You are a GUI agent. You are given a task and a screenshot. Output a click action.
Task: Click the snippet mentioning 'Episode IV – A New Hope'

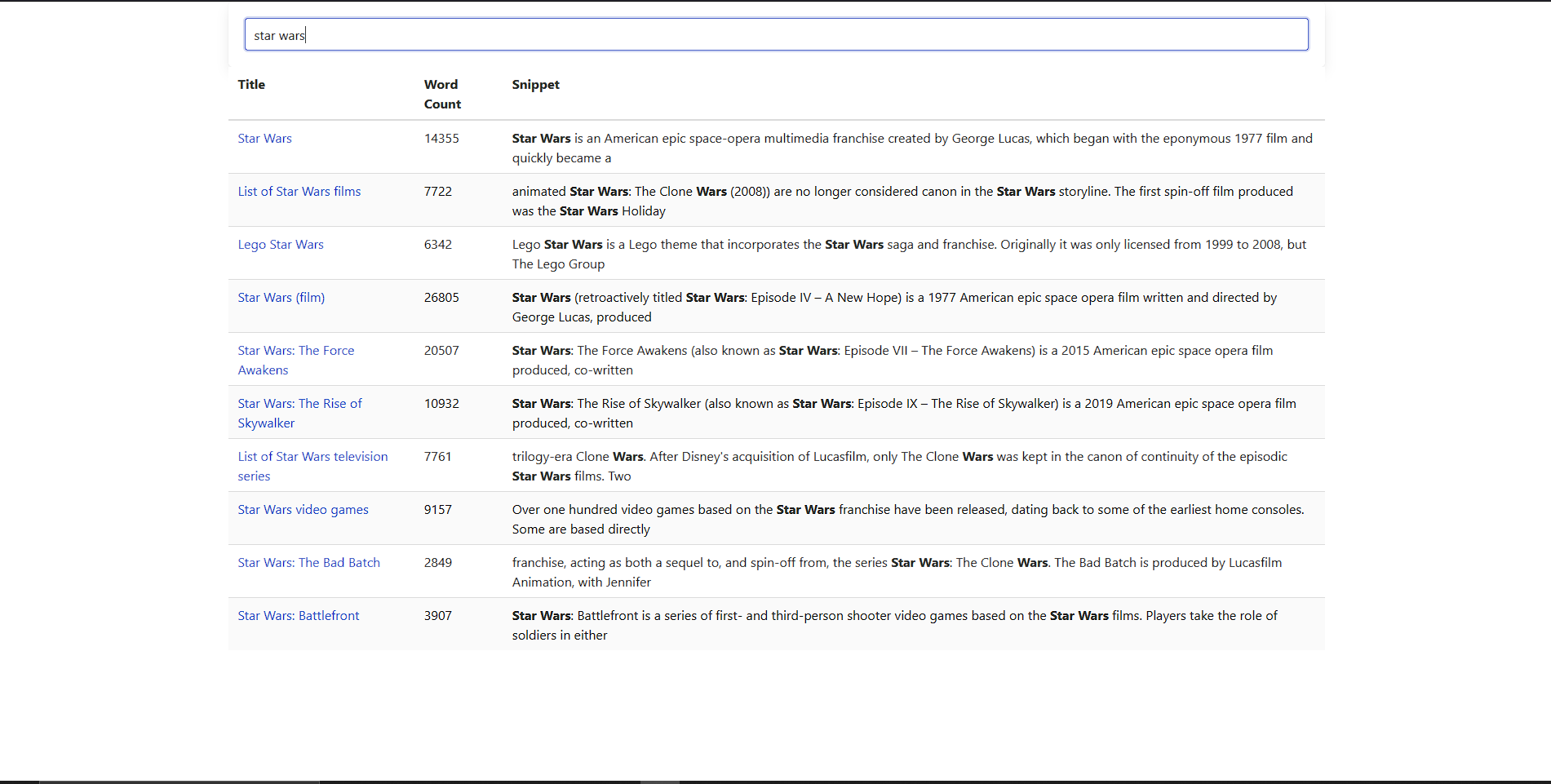894,308
